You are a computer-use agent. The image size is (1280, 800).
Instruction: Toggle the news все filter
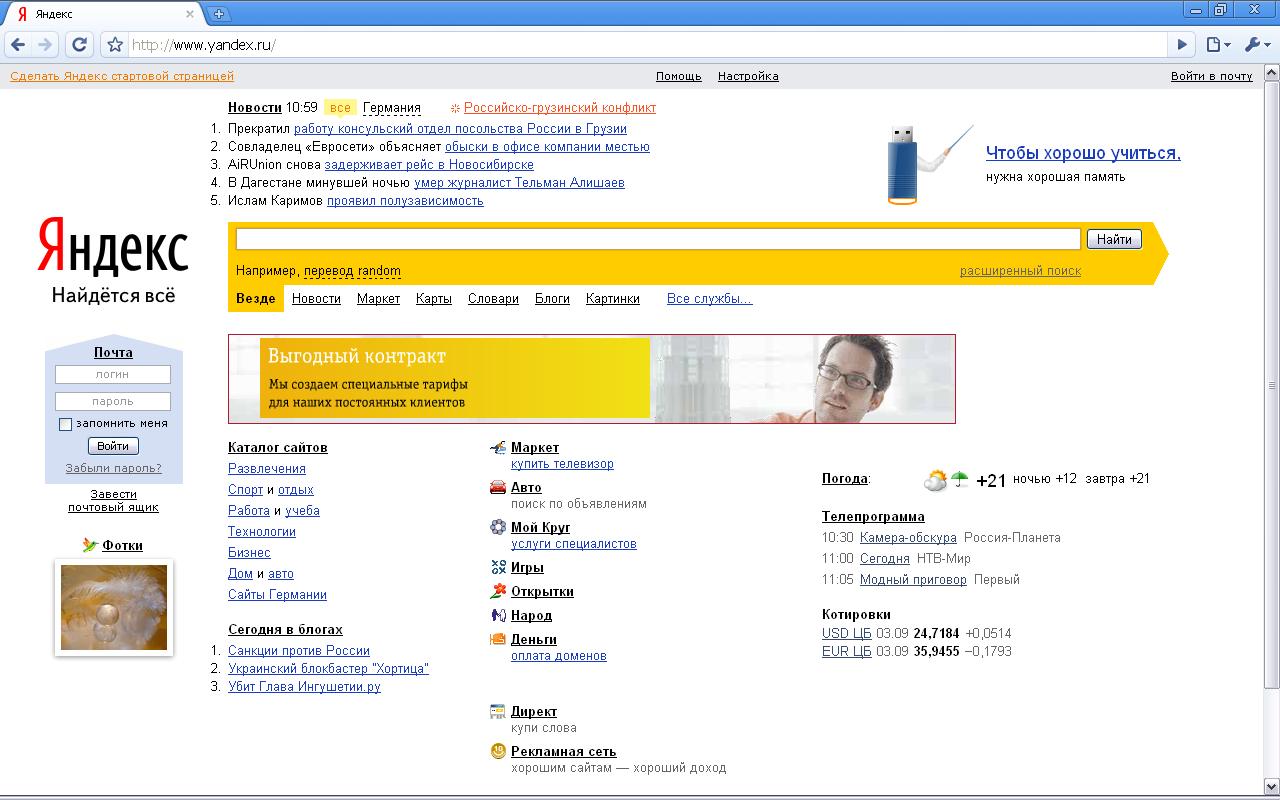(340, 107)
